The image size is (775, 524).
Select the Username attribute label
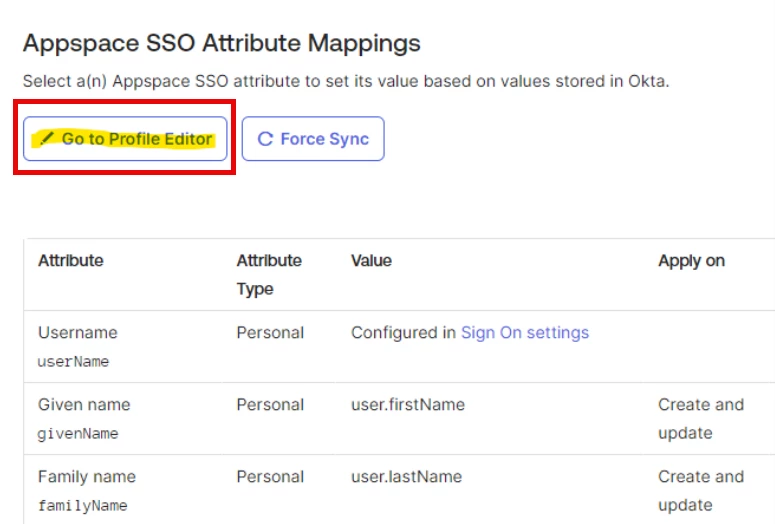click(x=78, y=333)
